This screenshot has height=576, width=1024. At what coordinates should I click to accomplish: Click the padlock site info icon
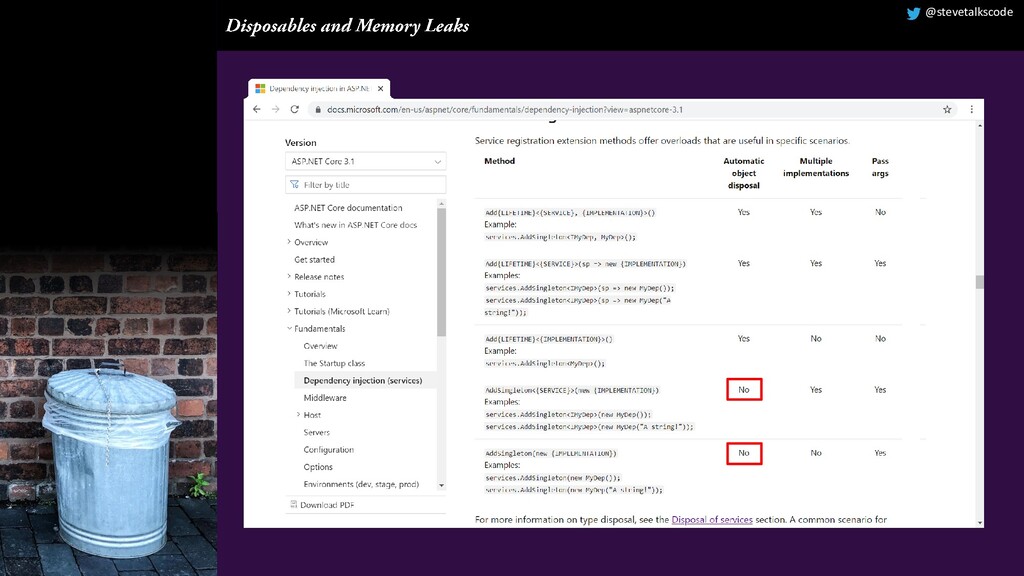tap(318, 110)
